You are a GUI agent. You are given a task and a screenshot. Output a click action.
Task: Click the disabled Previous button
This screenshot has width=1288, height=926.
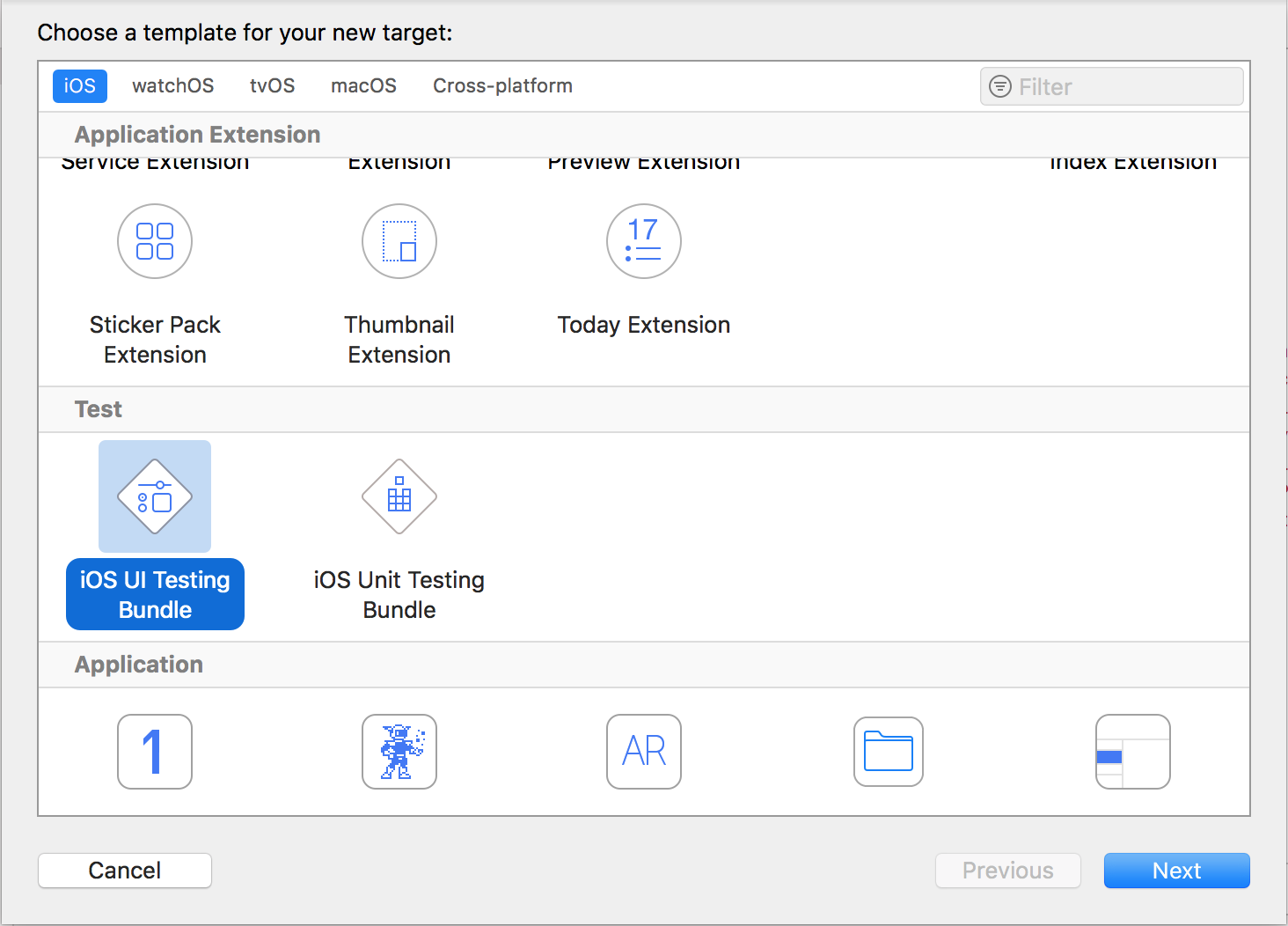(1007, 870)
